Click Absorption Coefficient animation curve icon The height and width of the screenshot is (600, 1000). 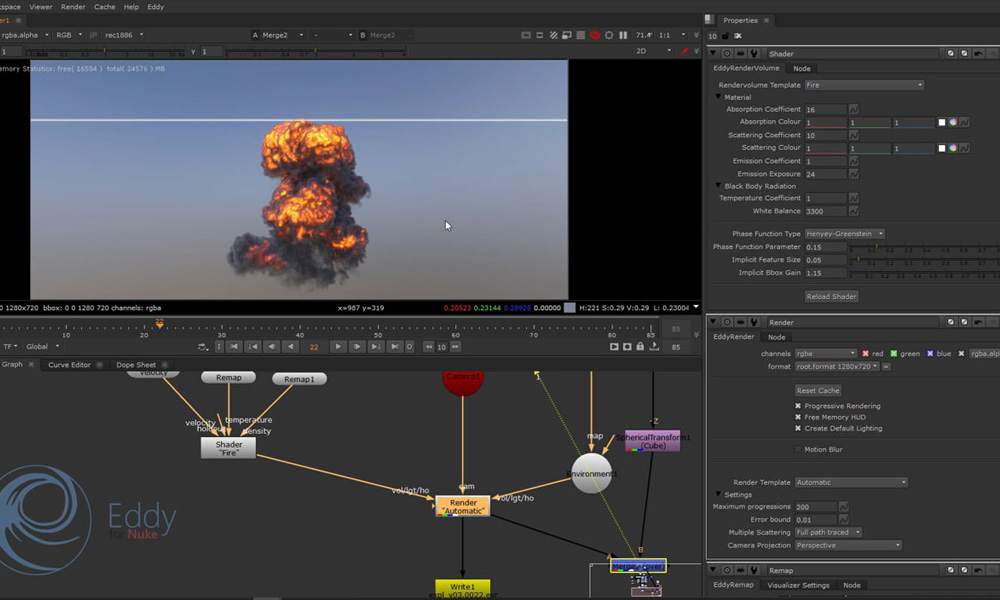point(854,110)
